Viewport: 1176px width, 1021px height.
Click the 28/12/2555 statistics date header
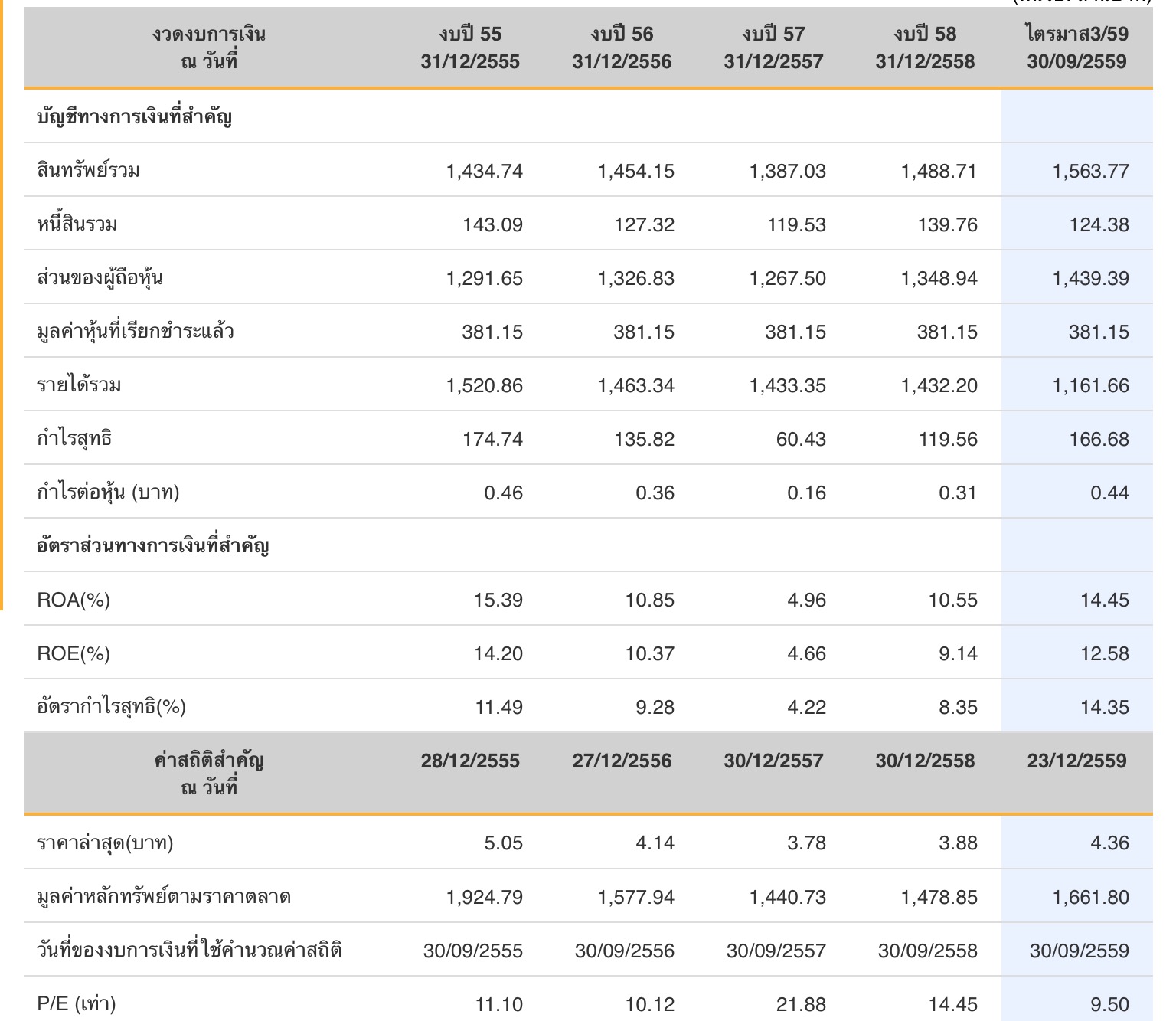tap(470, 761)
